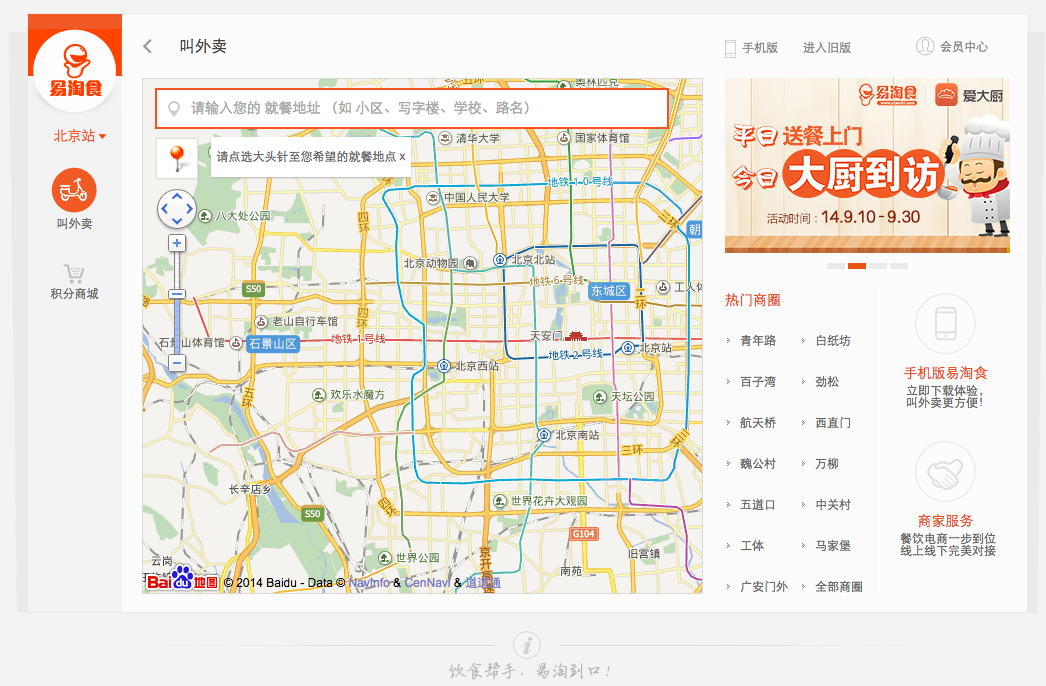Open the 商家服务 link
Image resolution: width=1046 pixels, height=686 pixels.
coord(945,521)
